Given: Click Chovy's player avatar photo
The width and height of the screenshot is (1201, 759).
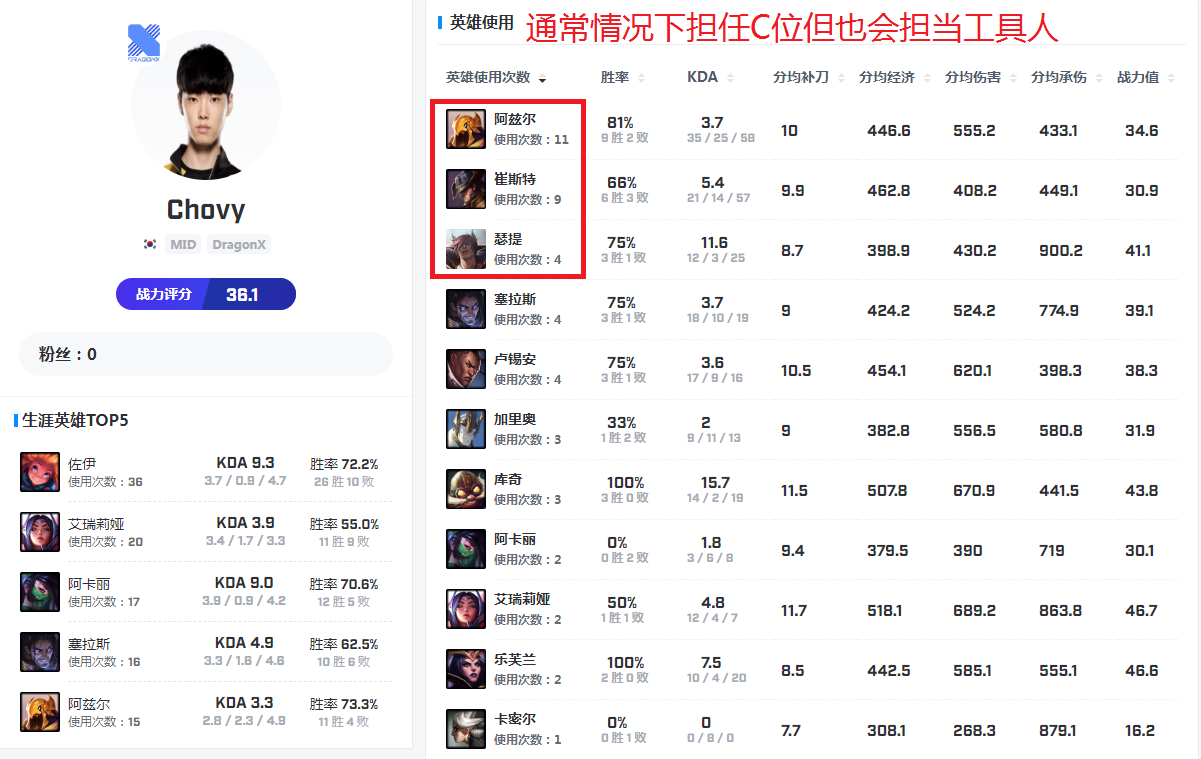Looking at the screenshot, I should click(x=206, y=104).
